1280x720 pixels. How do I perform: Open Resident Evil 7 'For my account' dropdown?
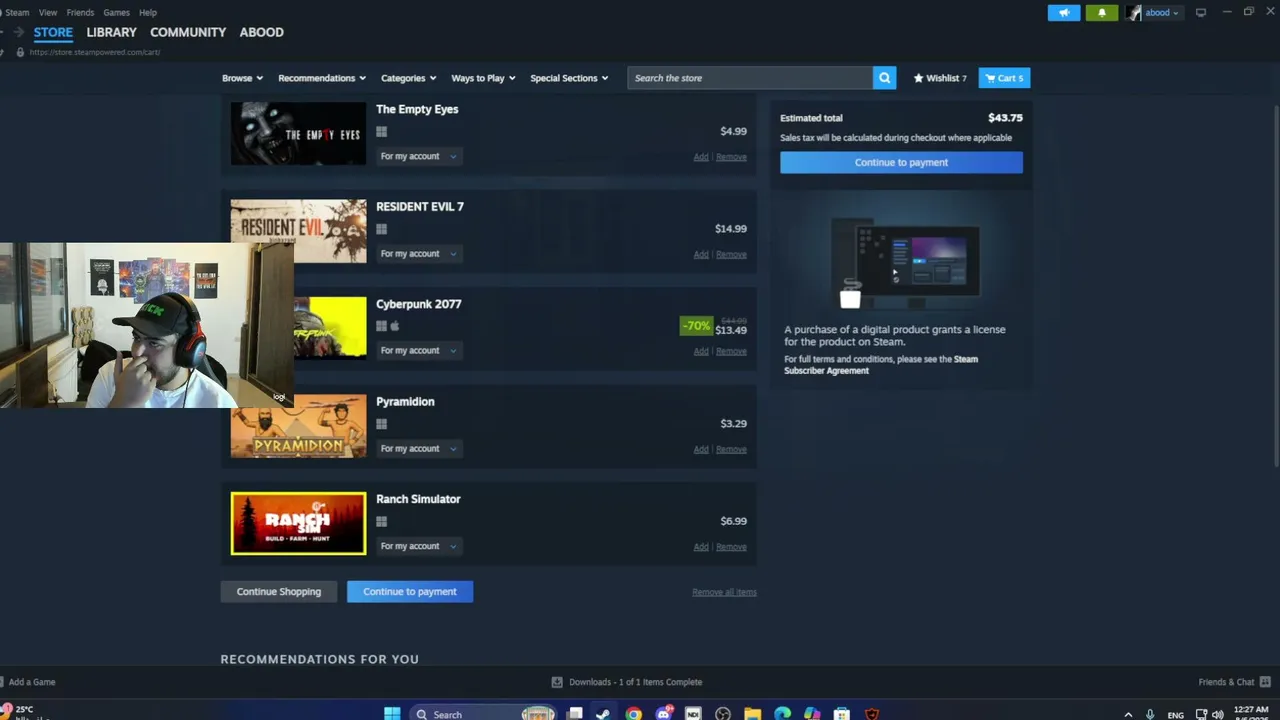(418, 254)
